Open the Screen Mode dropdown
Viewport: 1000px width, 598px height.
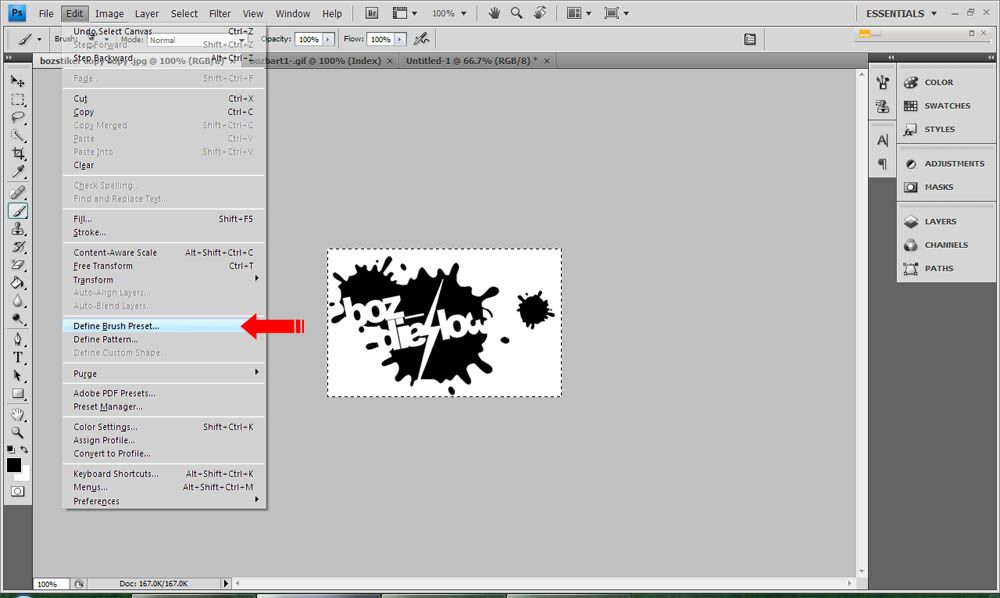point(617,13)
